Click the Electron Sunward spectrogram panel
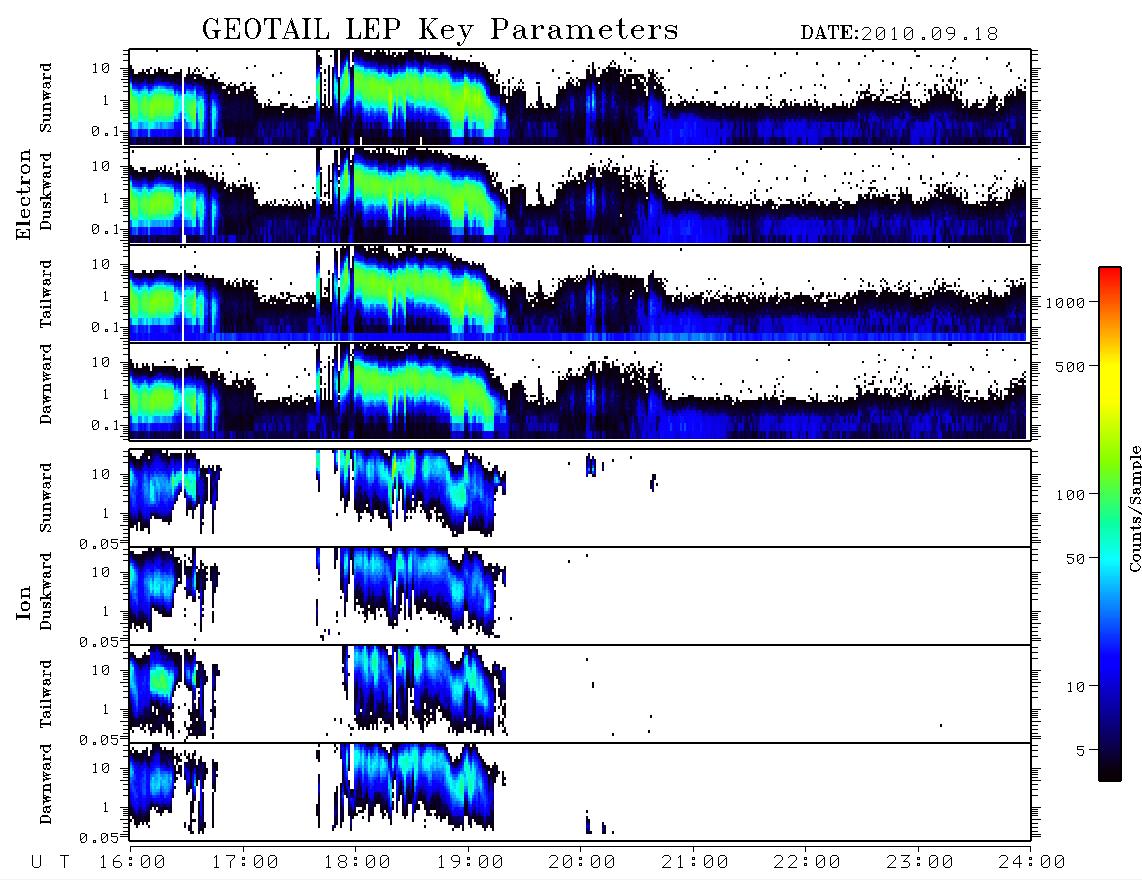 click(580, 97)
